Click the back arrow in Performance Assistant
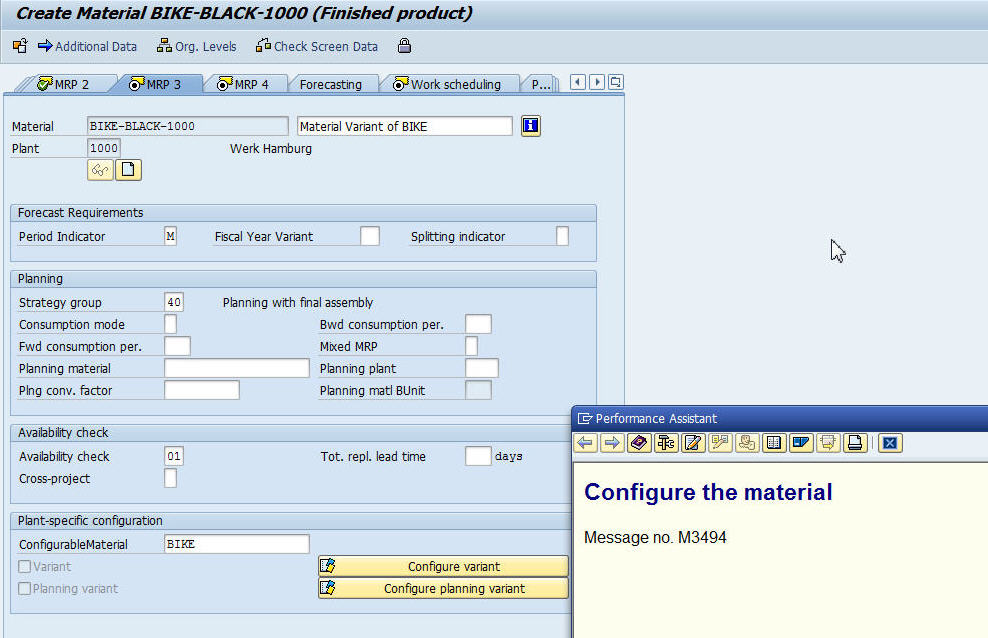 (x=585, y=442)
